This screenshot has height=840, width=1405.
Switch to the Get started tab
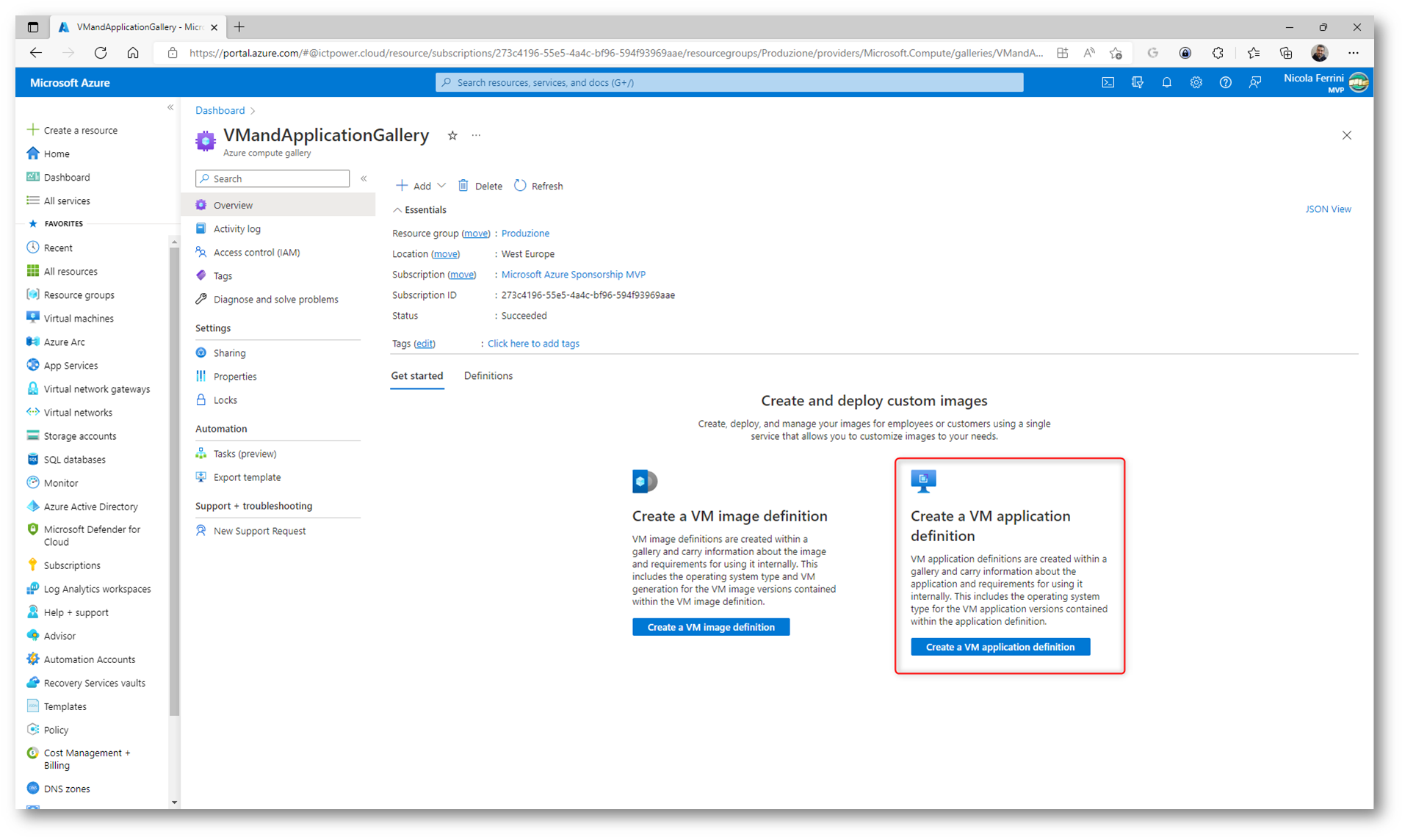(416, 375)
